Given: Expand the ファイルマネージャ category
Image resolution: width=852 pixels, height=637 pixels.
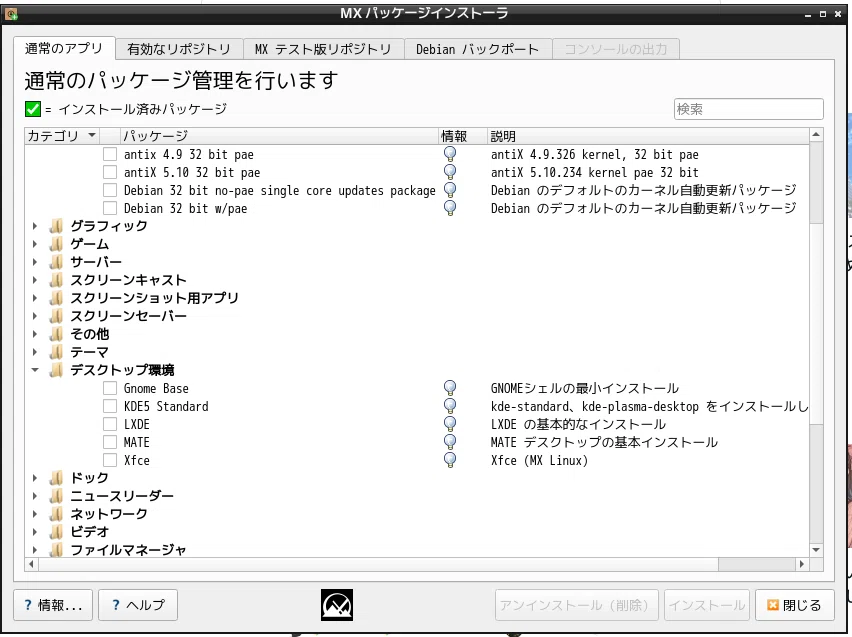Looking at the screenshot, I should [35, 549].
